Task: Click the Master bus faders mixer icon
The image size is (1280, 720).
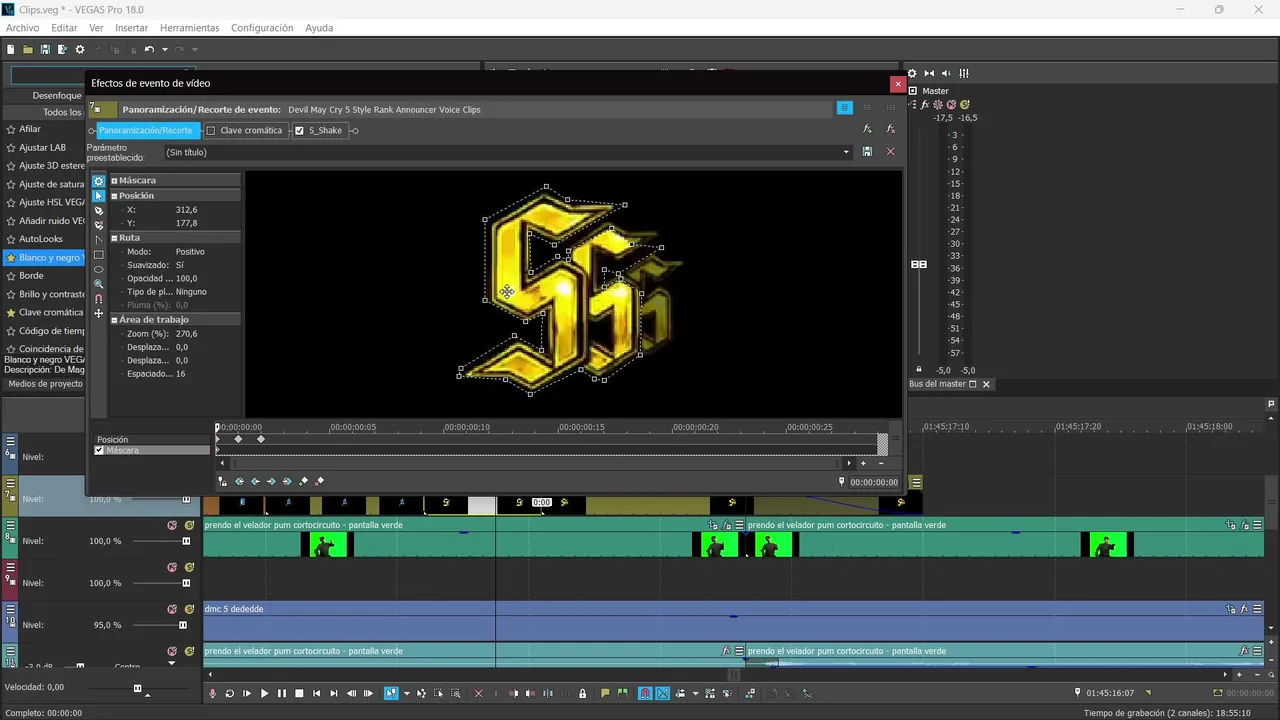Action: [964, 73]
